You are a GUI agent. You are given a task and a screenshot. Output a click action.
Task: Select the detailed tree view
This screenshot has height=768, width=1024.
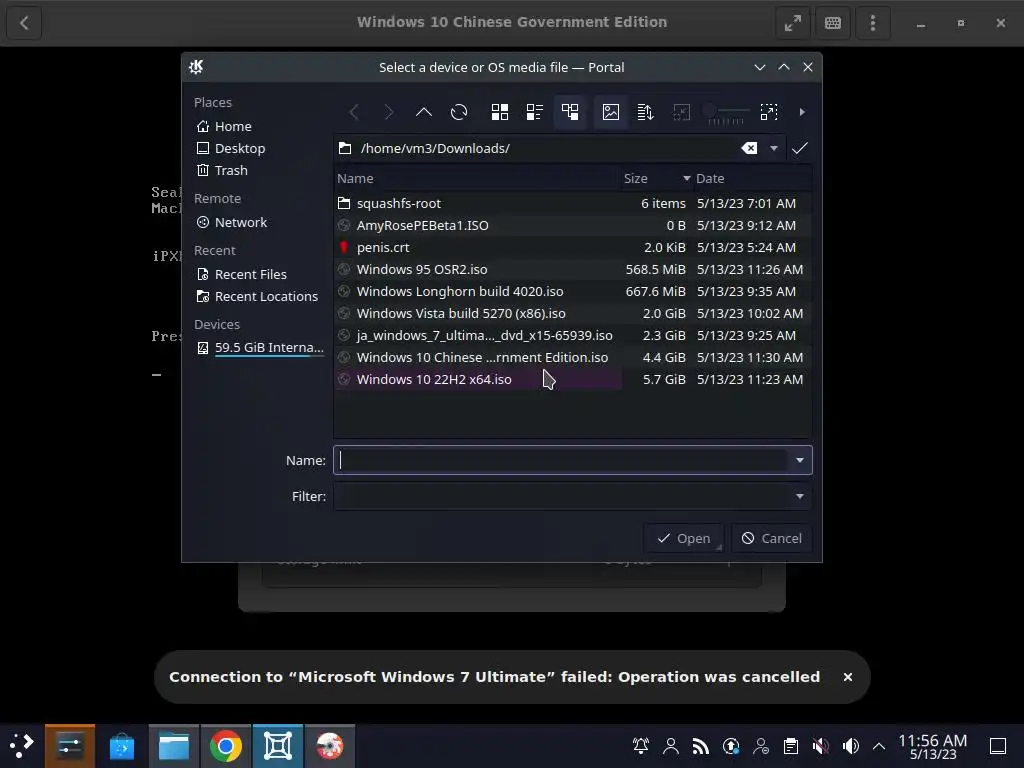(570, 112)
